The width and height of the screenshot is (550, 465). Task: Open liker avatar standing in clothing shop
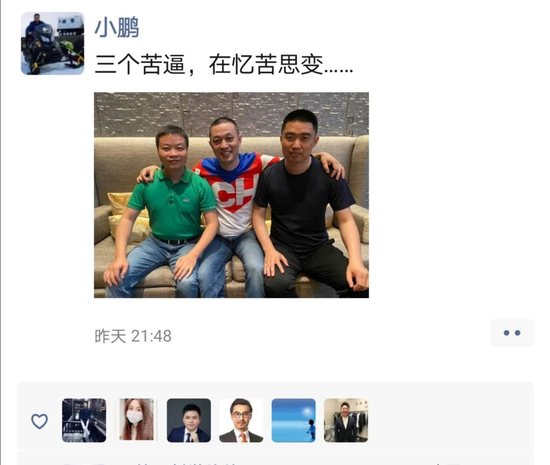(346, 420)
